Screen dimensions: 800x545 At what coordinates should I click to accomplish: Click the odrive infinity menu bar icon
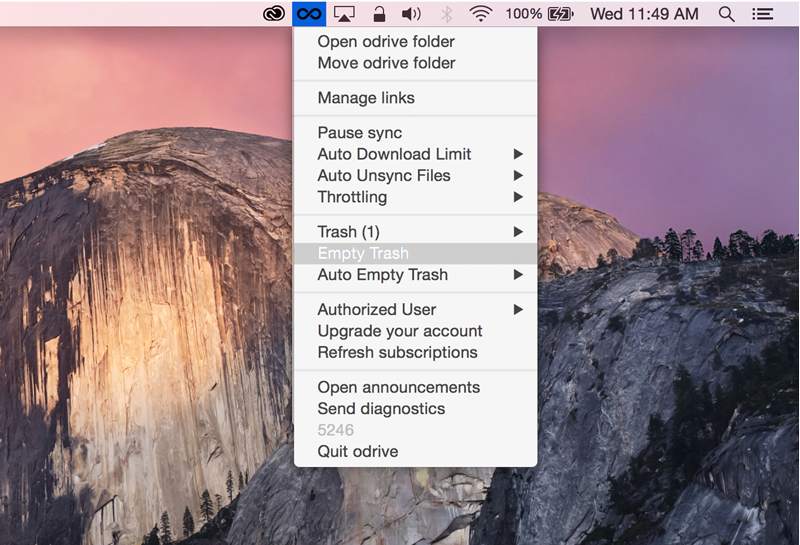tap(309, 14)
